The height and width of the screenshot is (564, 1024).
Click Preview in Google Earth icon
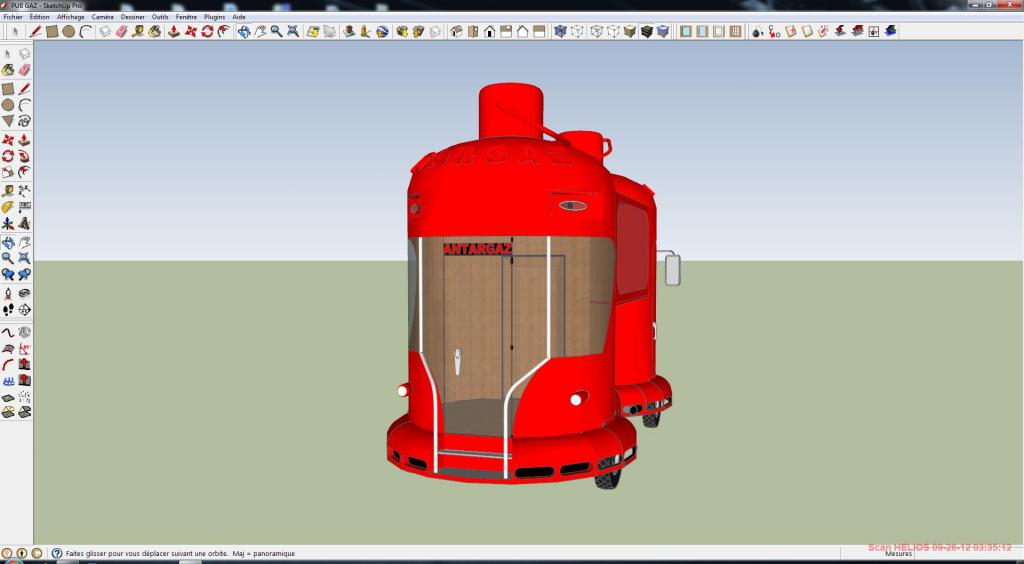[x=383, y=31]
